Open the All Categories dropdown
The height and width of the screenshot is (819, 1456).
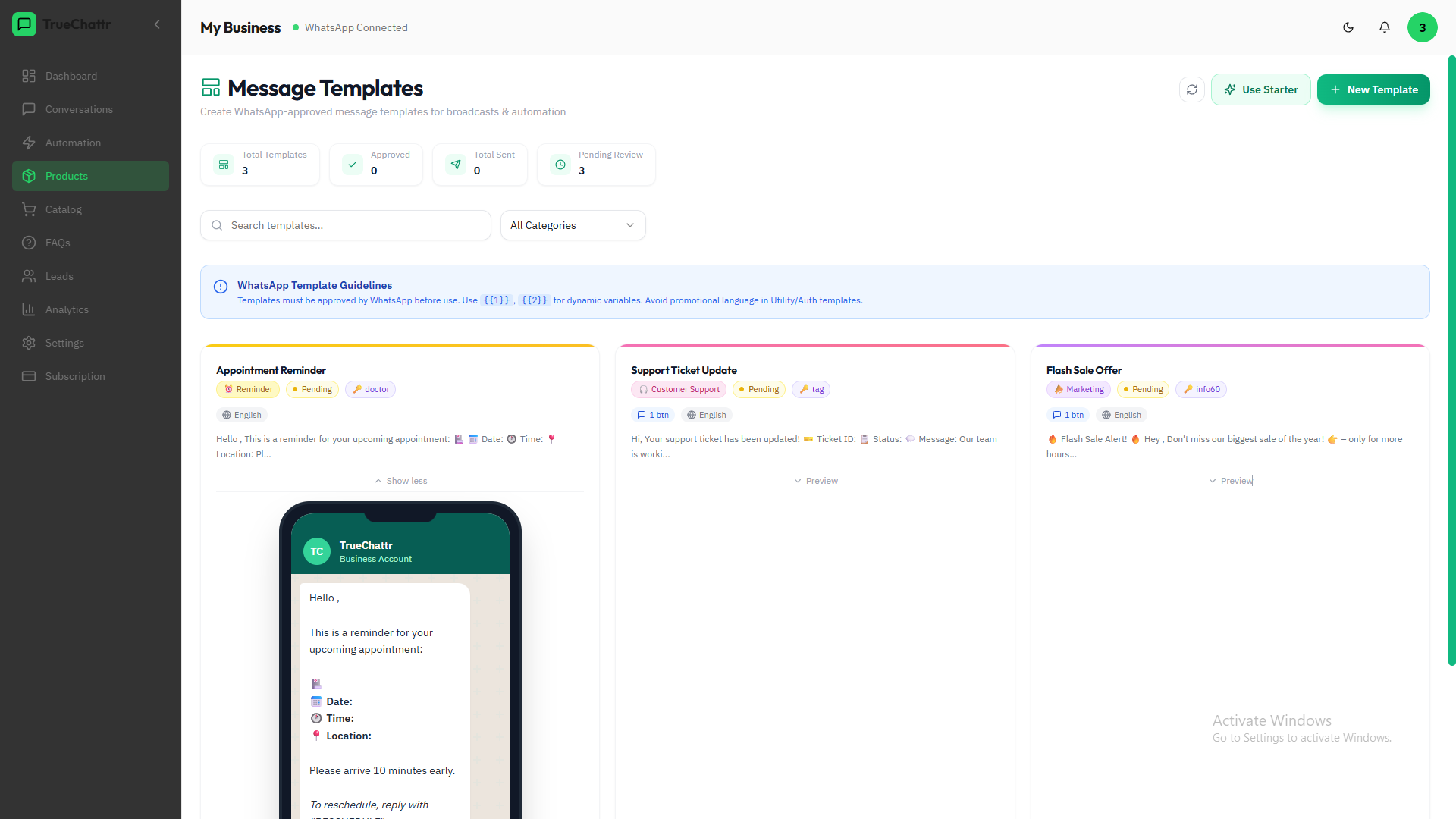tap(573, 225)
